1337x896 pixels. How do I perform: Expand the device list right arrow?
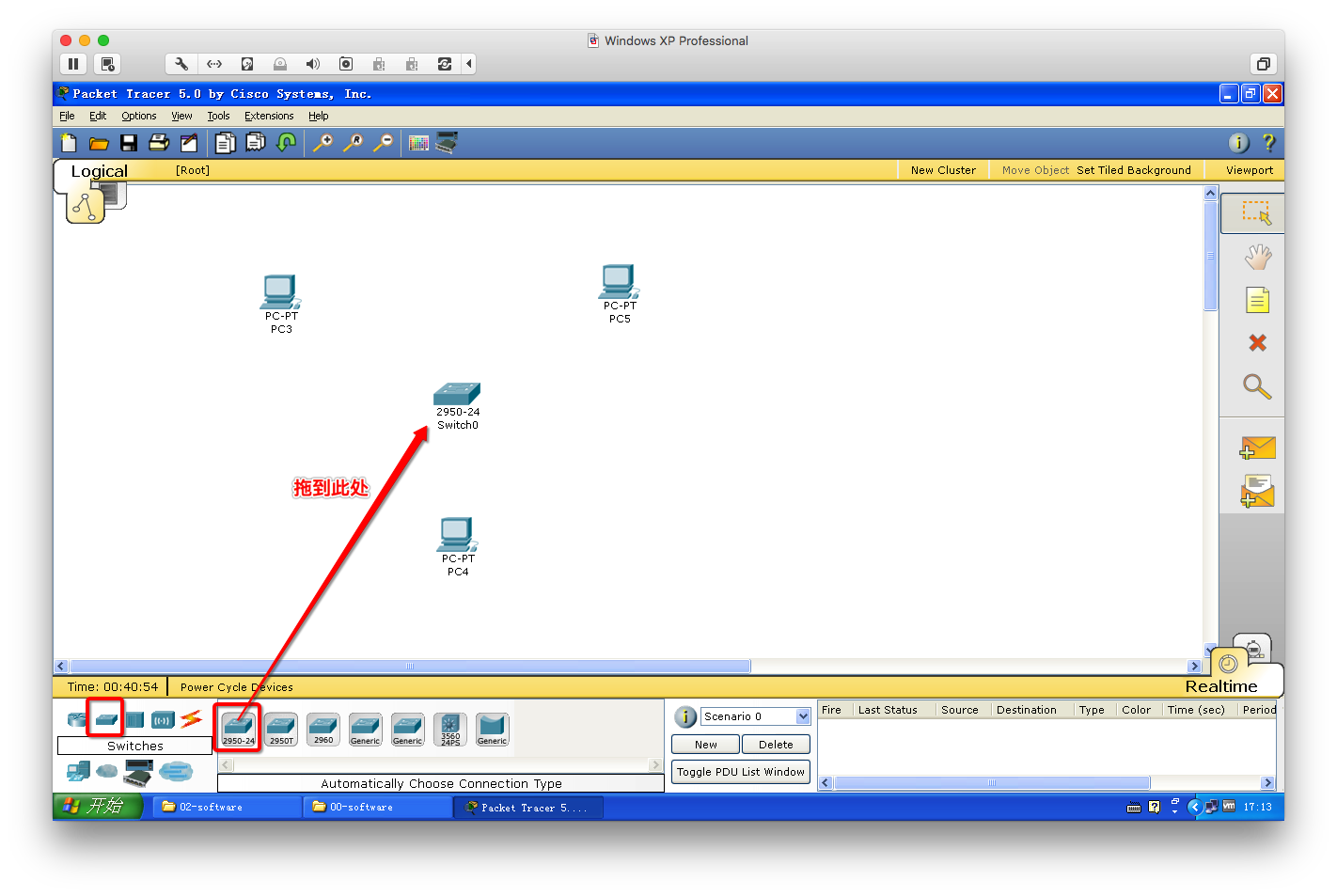pyautogui.click(x=656, y=765)
